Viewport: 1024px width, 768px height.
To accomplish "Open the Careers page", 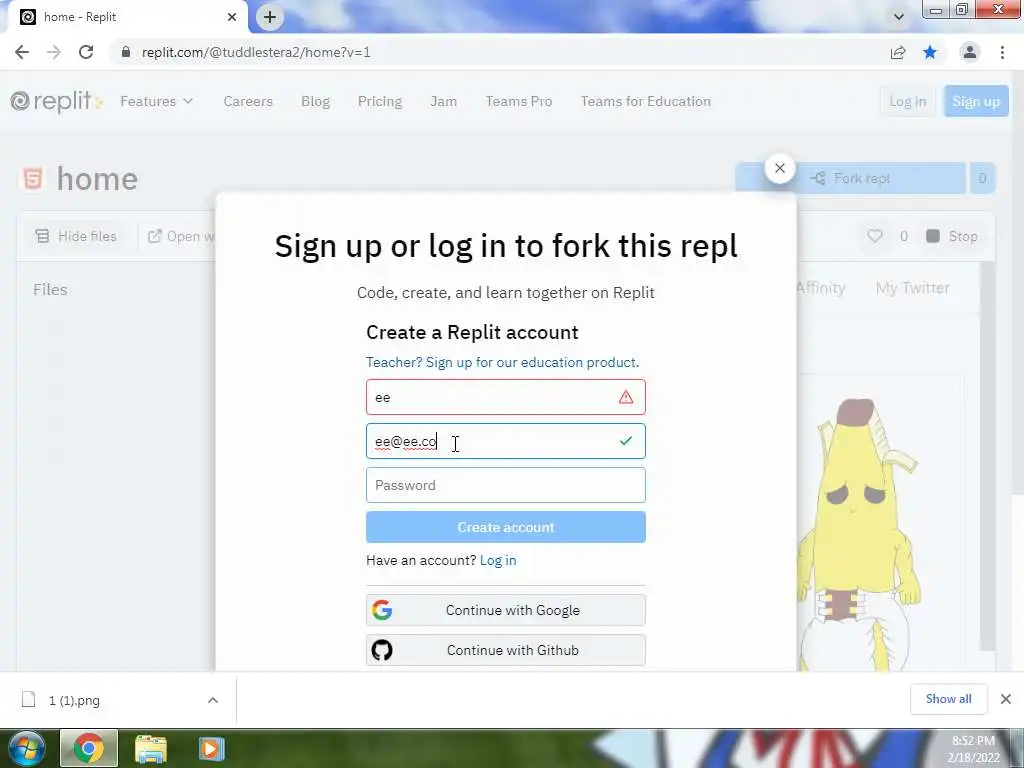I will coord(248,101).
